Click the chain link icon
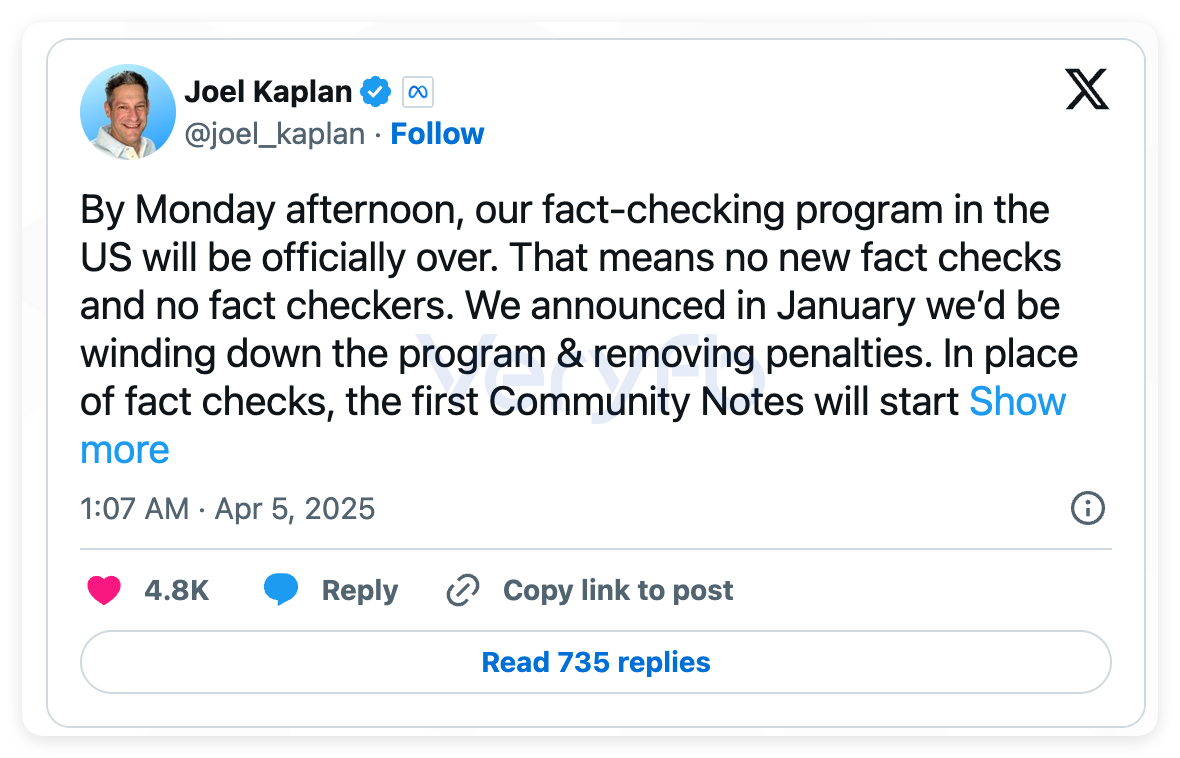The width and height of the screenshot is (1180, 758). (x=463, y=590)
